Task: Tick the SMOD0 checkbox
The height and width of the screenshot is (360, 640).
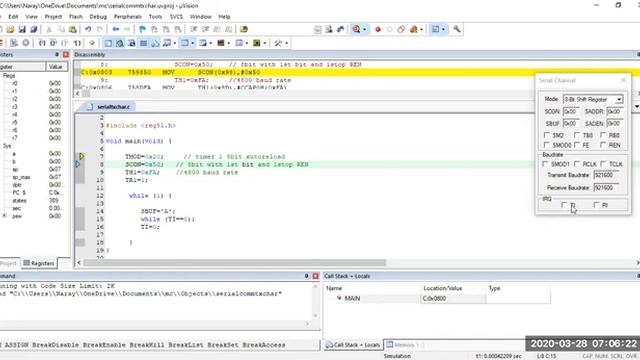Action: click(x=547, y=145)
